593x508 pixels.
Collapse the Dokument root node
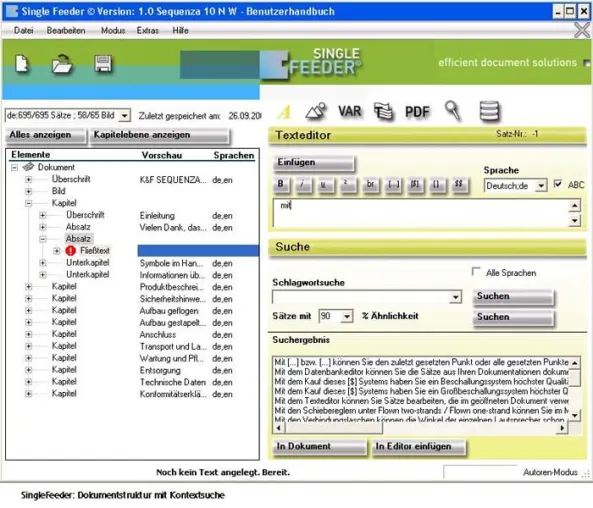(14, 167)
